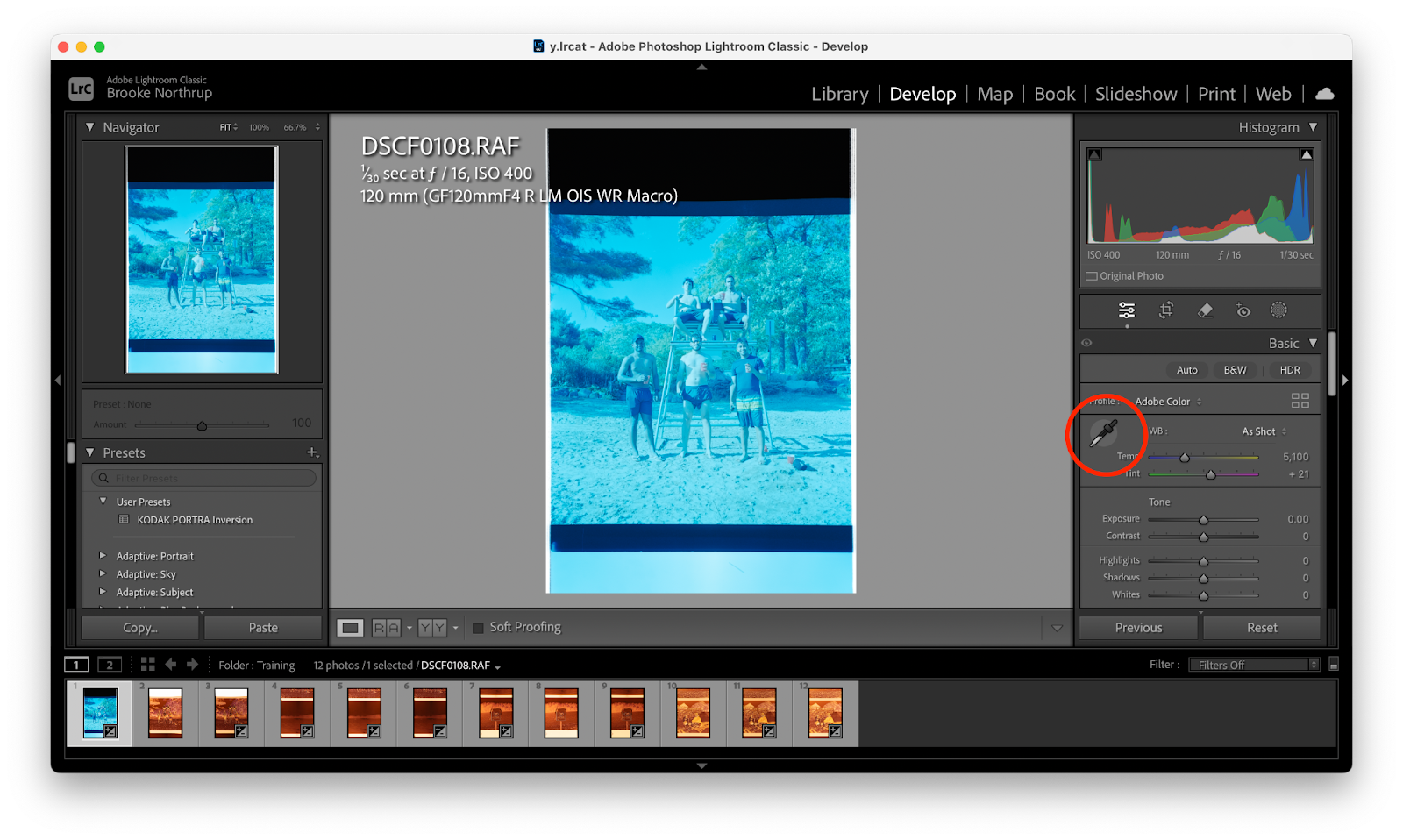Select the Edit sliders tool icon
Viewport: 1403px width, 840px height.
pos(1127,310)
